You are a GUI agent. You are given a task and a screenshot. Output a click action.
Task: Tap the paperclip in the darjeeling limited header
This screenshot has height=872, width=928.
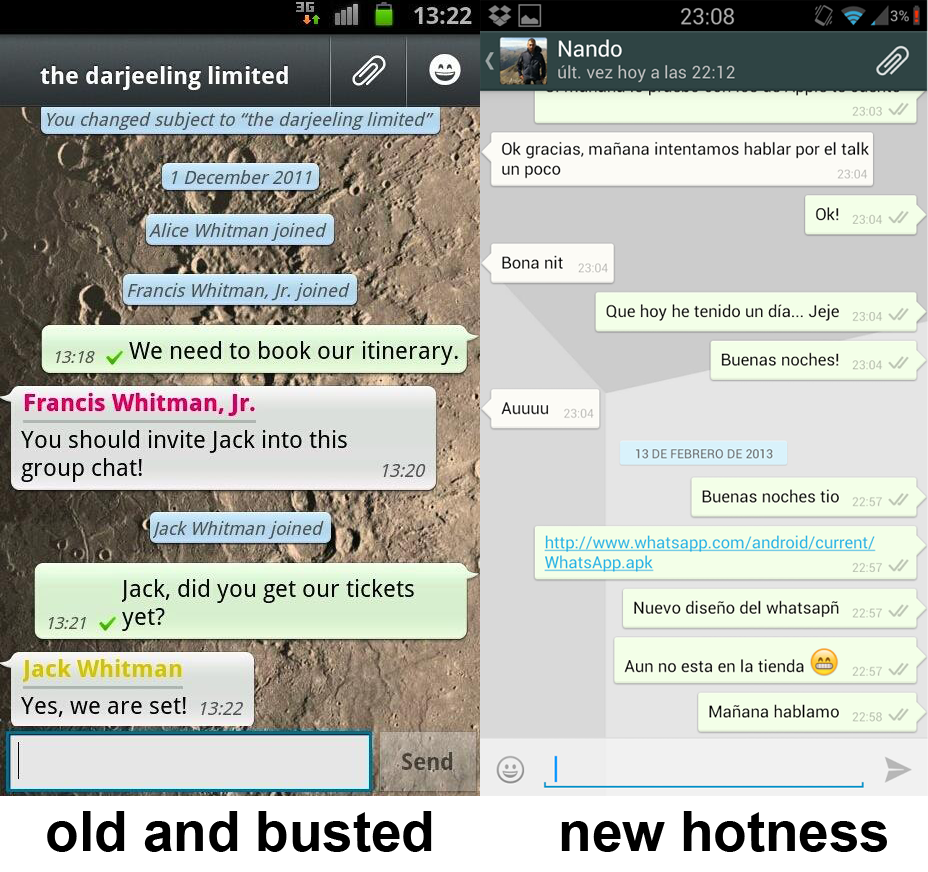[369, 71]
